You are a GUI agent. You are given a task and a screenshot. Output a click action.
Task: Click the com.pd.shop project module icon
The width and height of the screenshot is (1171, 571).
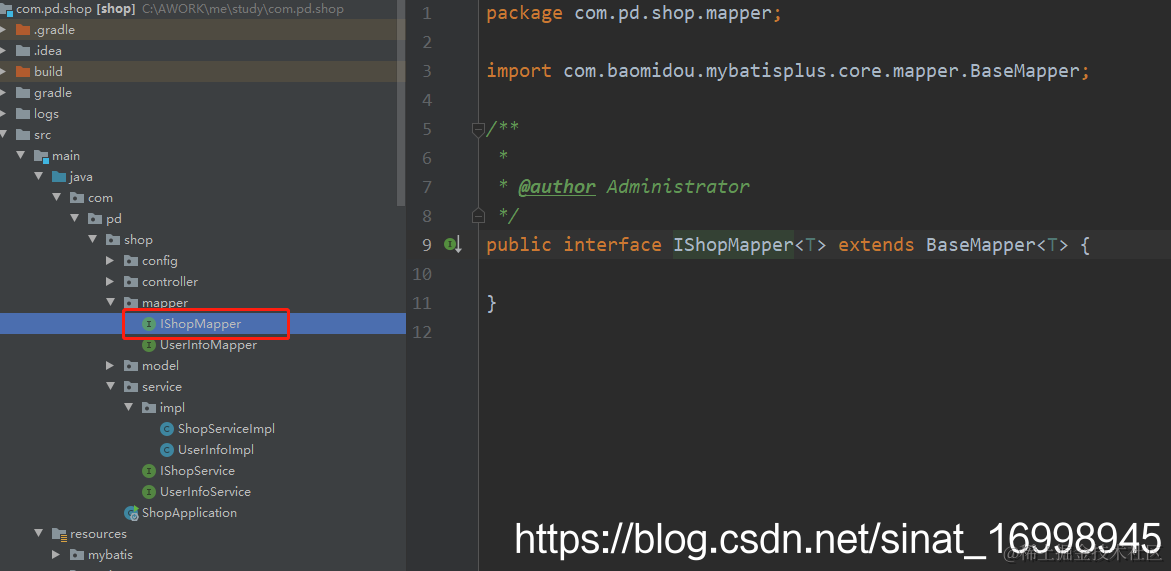(x=7, y=9)
